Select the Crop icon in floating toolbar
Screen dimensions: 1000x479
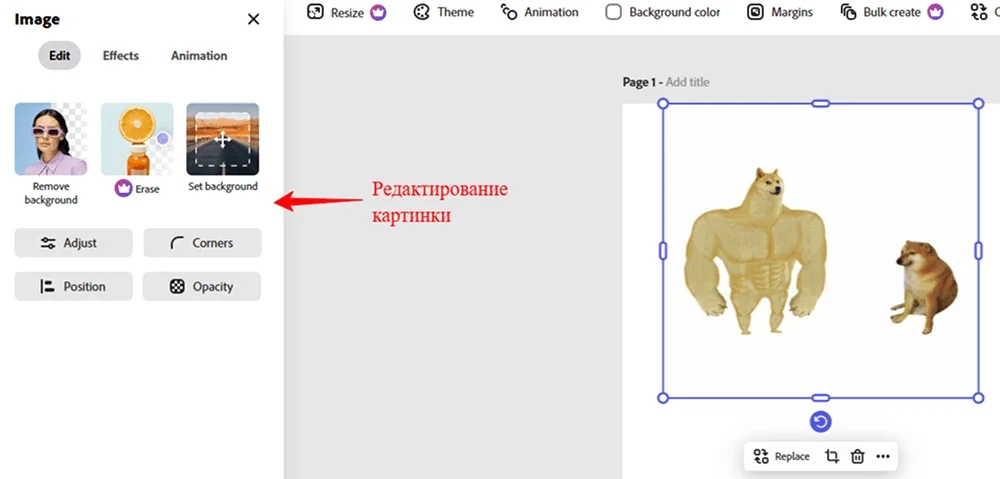[832, 456]
